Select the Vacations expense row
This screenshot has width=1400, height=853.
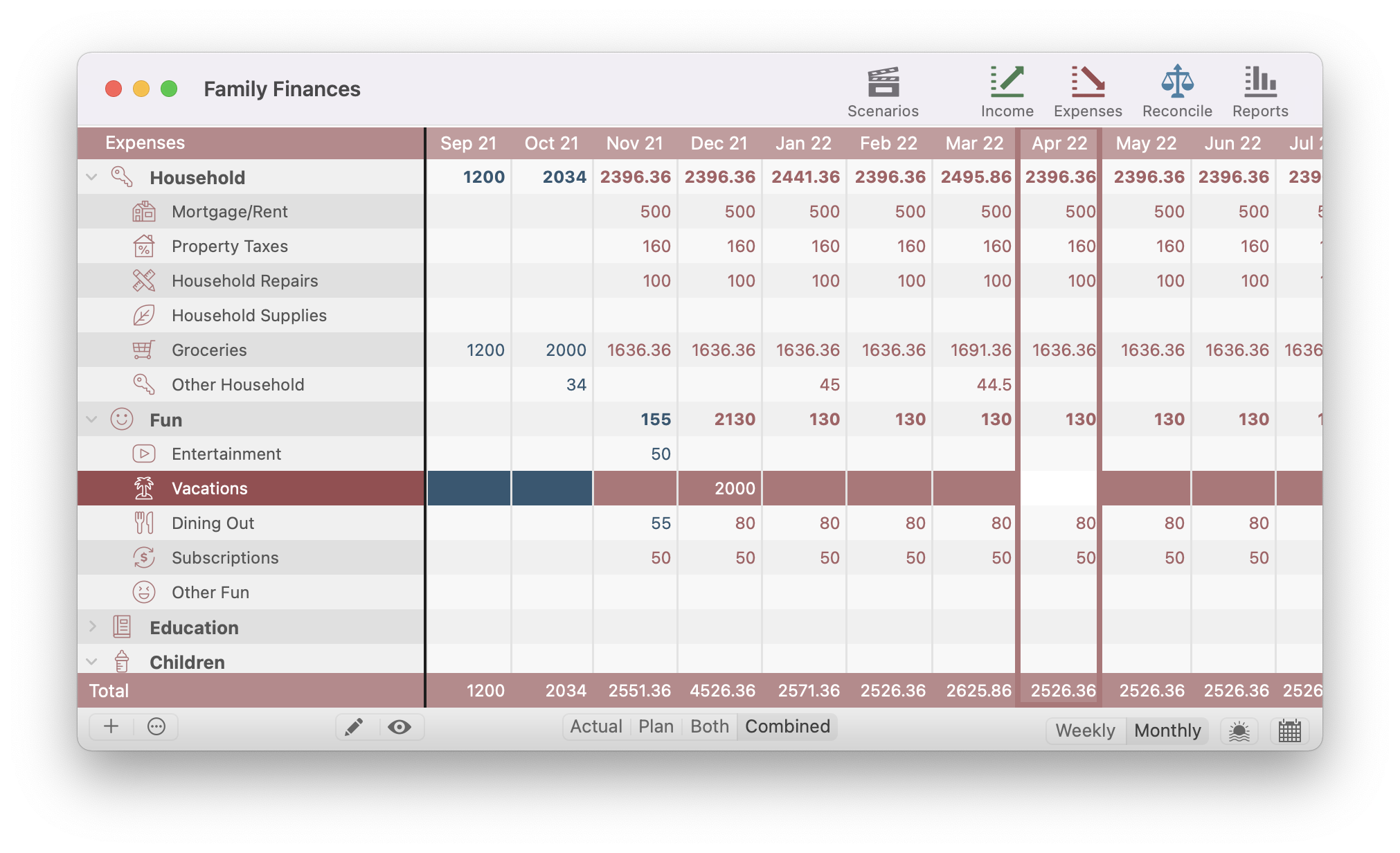coord(209,488)
